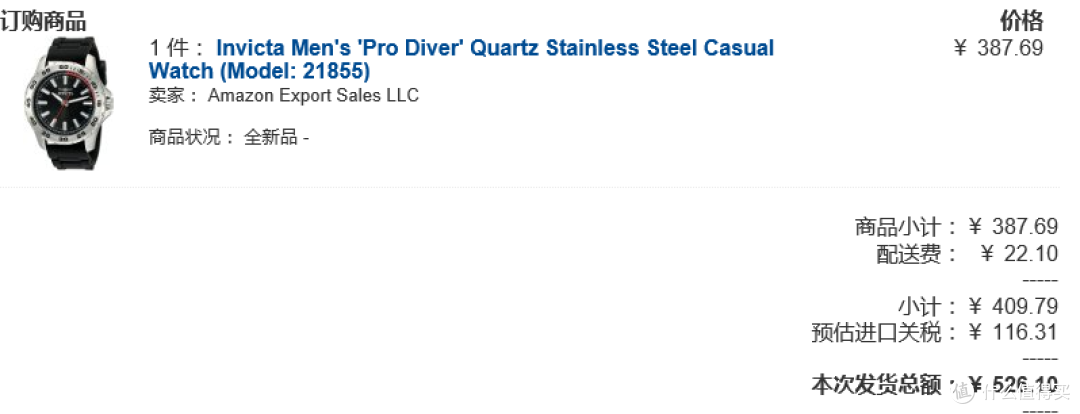The image size is (1080, 414).
Task: Click the 价格 column header
Action: (1021, 21)
